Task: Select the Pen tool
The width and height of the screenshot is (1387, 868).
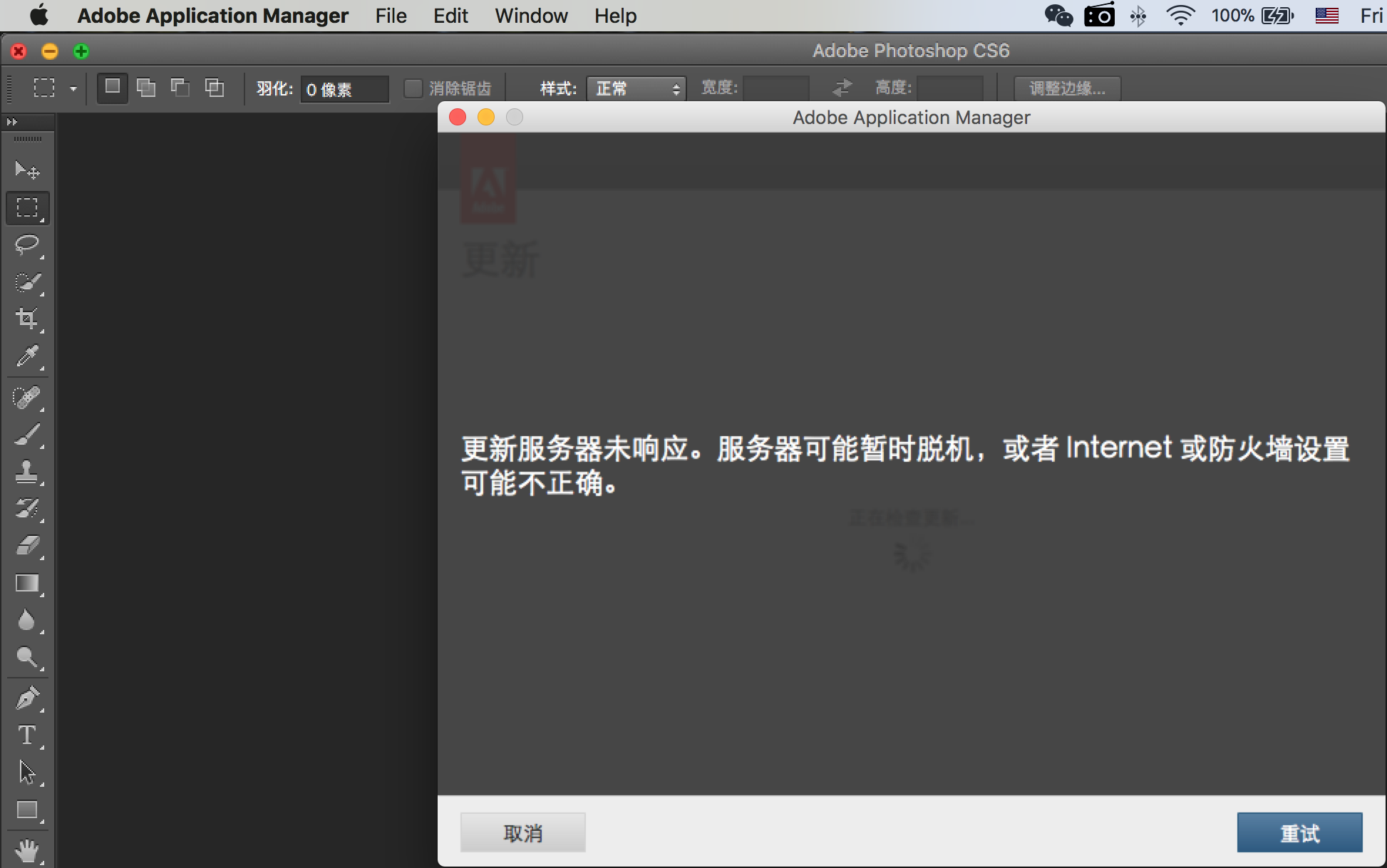Action: click(x=28, y=698)
